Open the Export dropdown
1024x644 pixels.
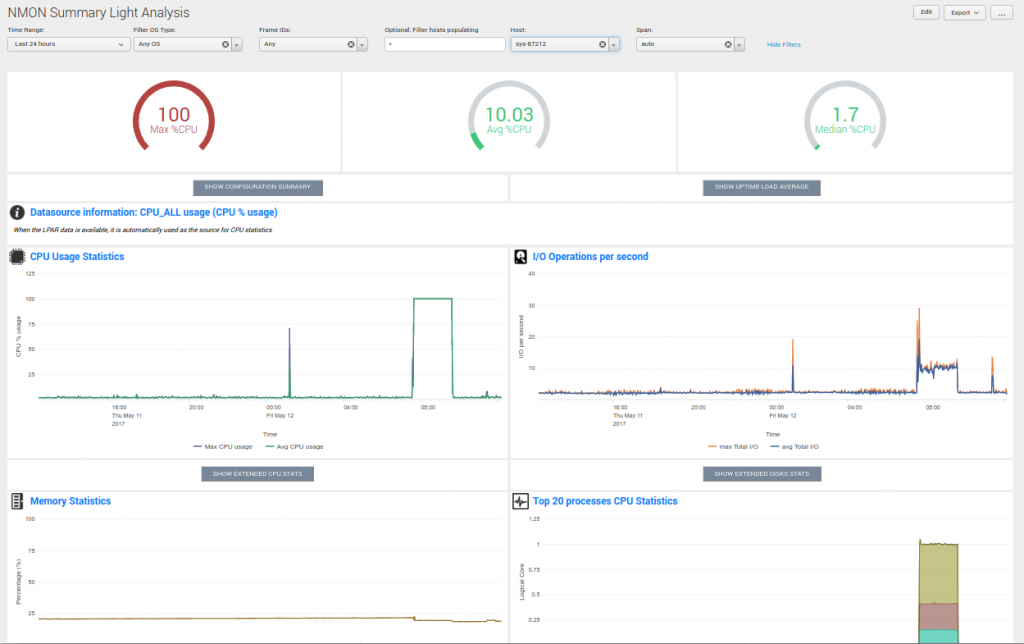click(963, 11)
